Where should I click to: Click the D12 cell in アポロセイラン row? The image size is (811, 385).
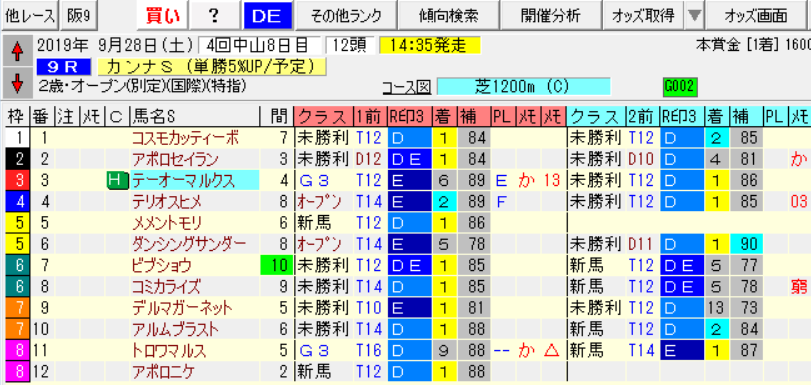point(369,159)
